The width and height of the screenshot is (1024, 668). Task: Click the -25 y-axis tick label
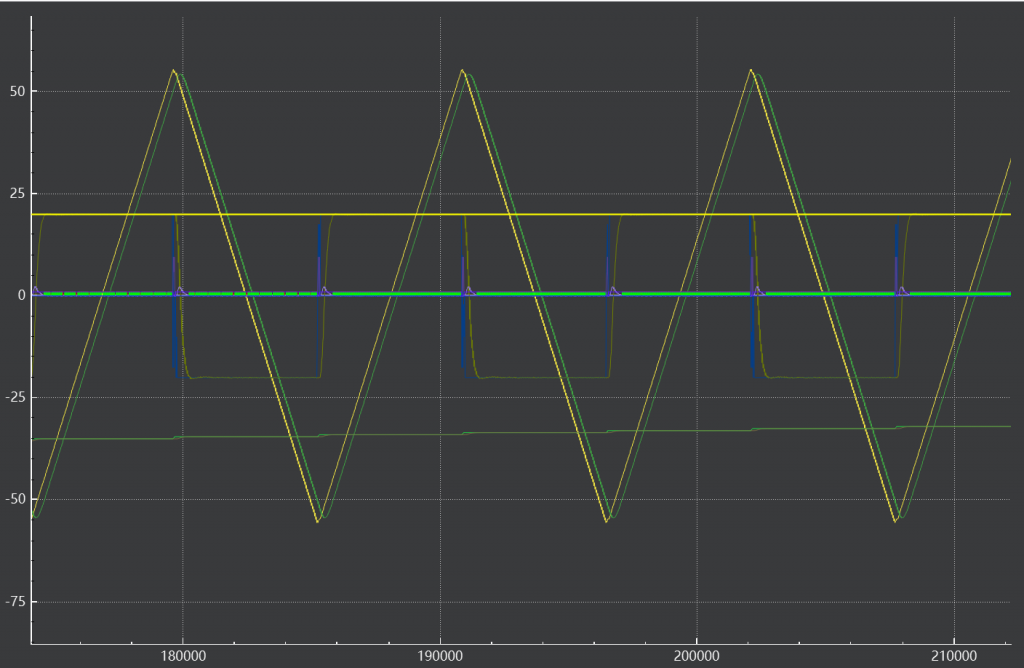[x=15, y=397]
